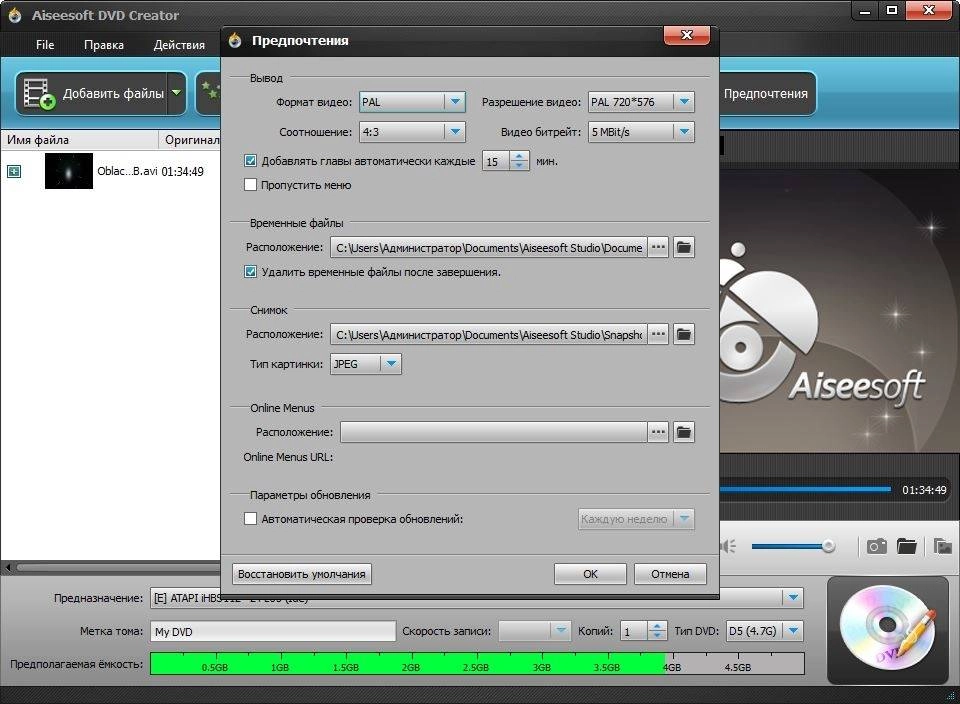Click the copies count field

click(634, 631)
